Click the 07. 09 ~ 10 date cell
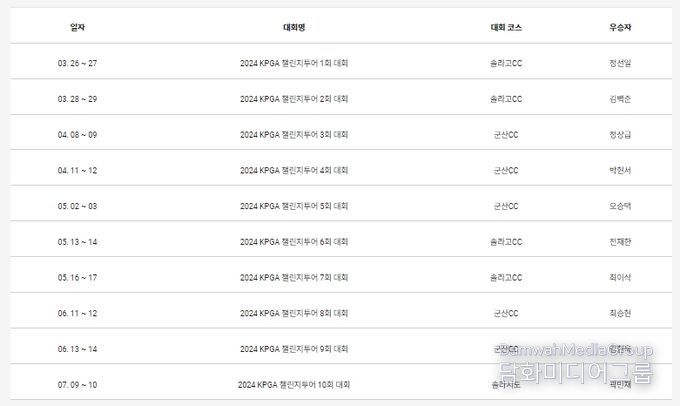 77,385
